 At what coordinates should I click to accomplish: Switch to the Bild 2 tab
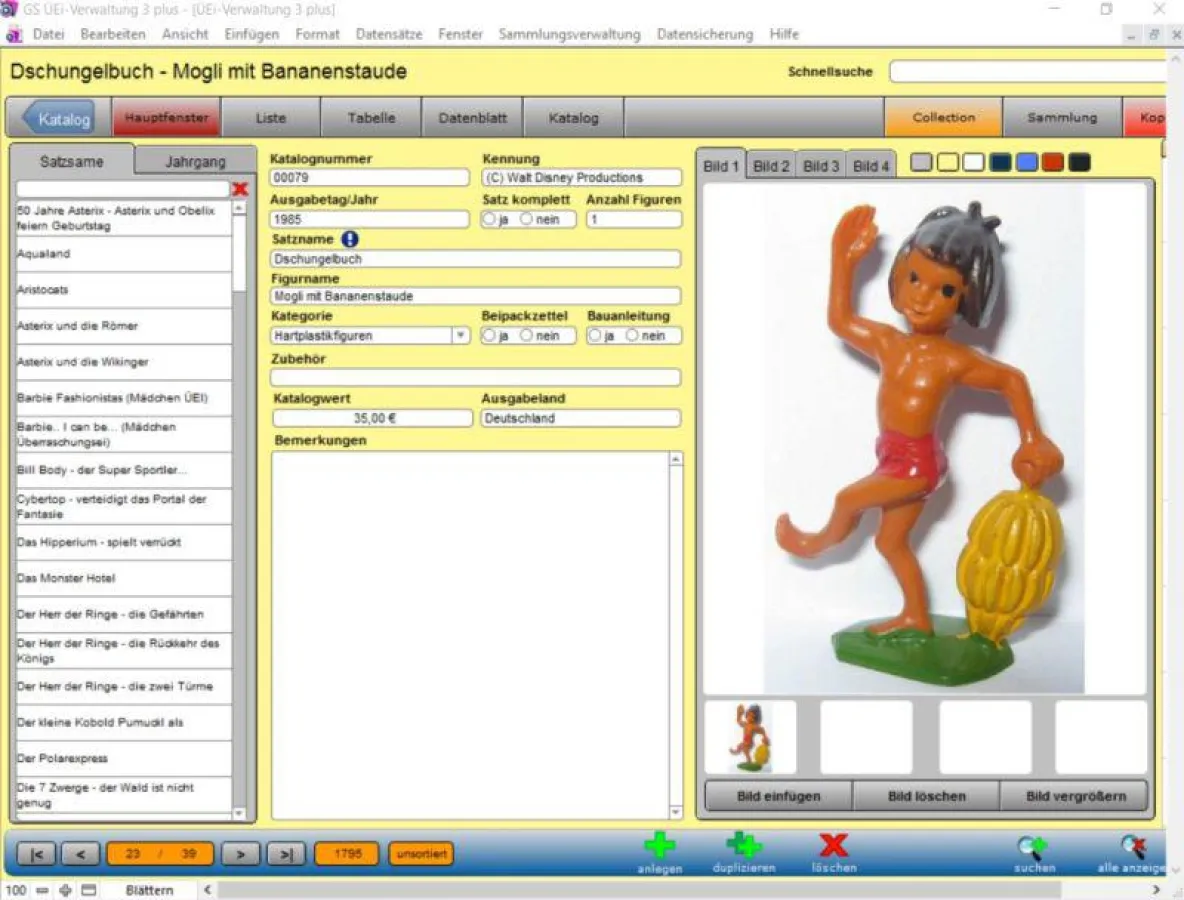click(x=771, y=166)
